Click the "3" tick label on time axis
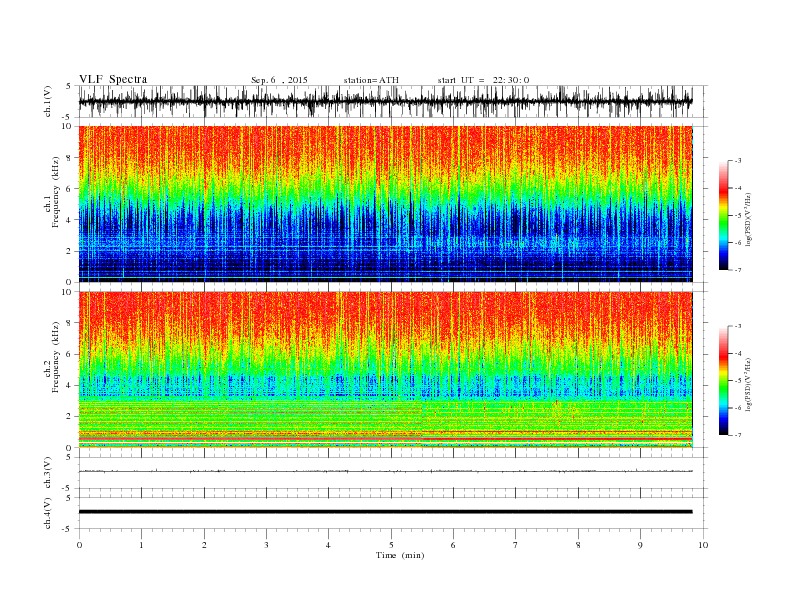Viewport: 792px width, 612px height. (x=266, y=545)
